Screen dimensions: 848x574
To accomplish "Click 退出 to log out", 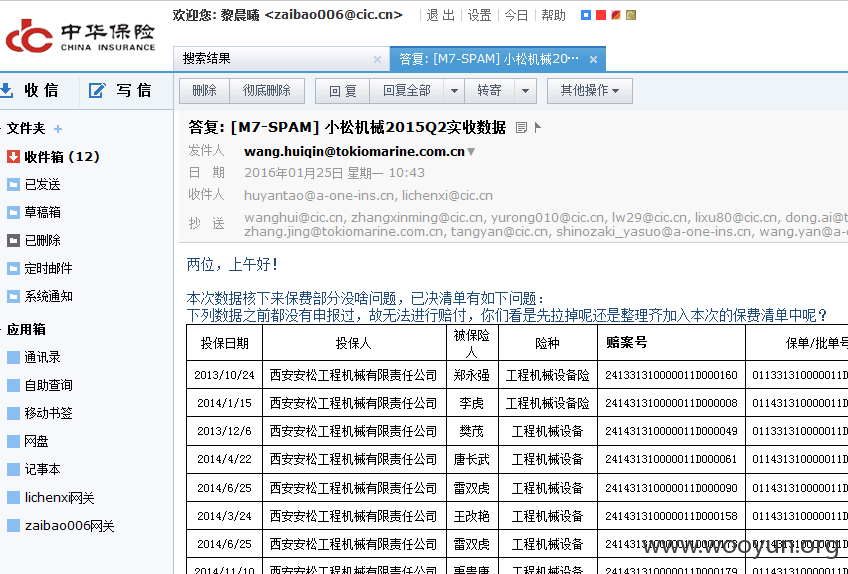I will click(440, 15).
